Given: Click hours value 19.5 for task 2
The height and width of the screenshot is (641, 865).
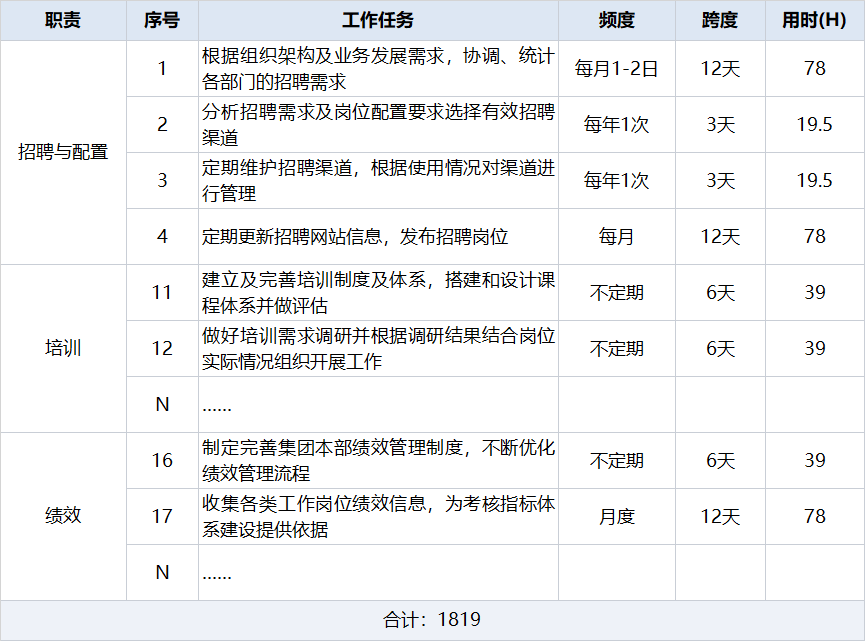Looking at the screenshot, I should 814,125.
